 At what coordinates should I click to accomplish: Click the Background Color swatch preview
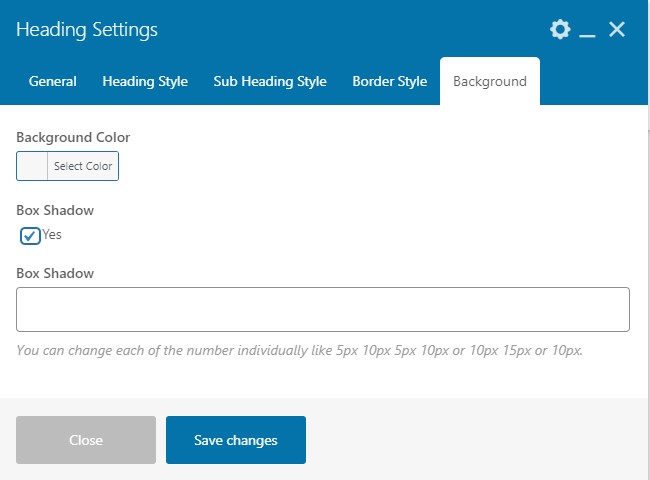[x=32, y=166]
